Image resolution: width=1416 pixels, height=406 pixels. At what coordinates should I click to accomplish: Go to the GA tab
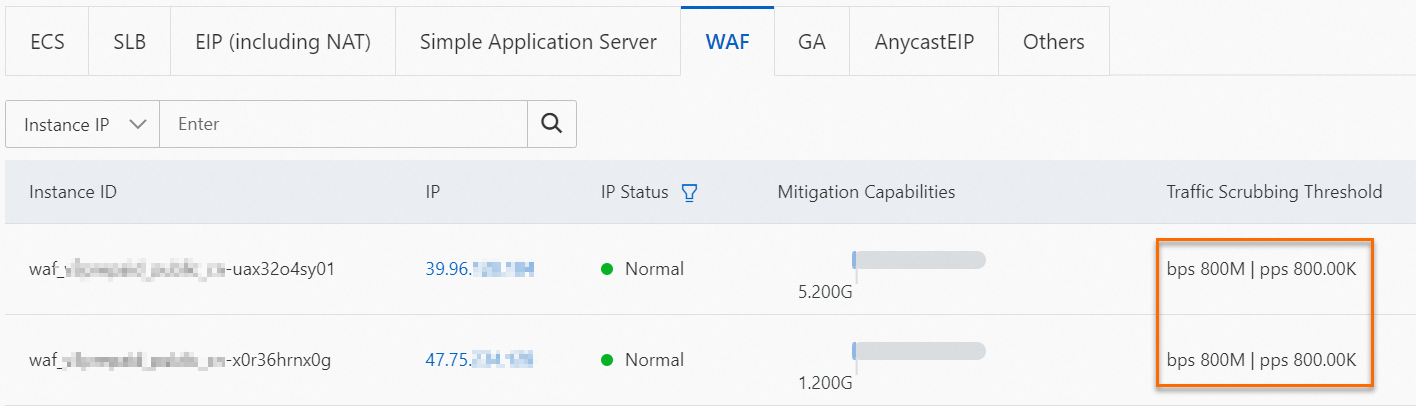tap(812, 42)
